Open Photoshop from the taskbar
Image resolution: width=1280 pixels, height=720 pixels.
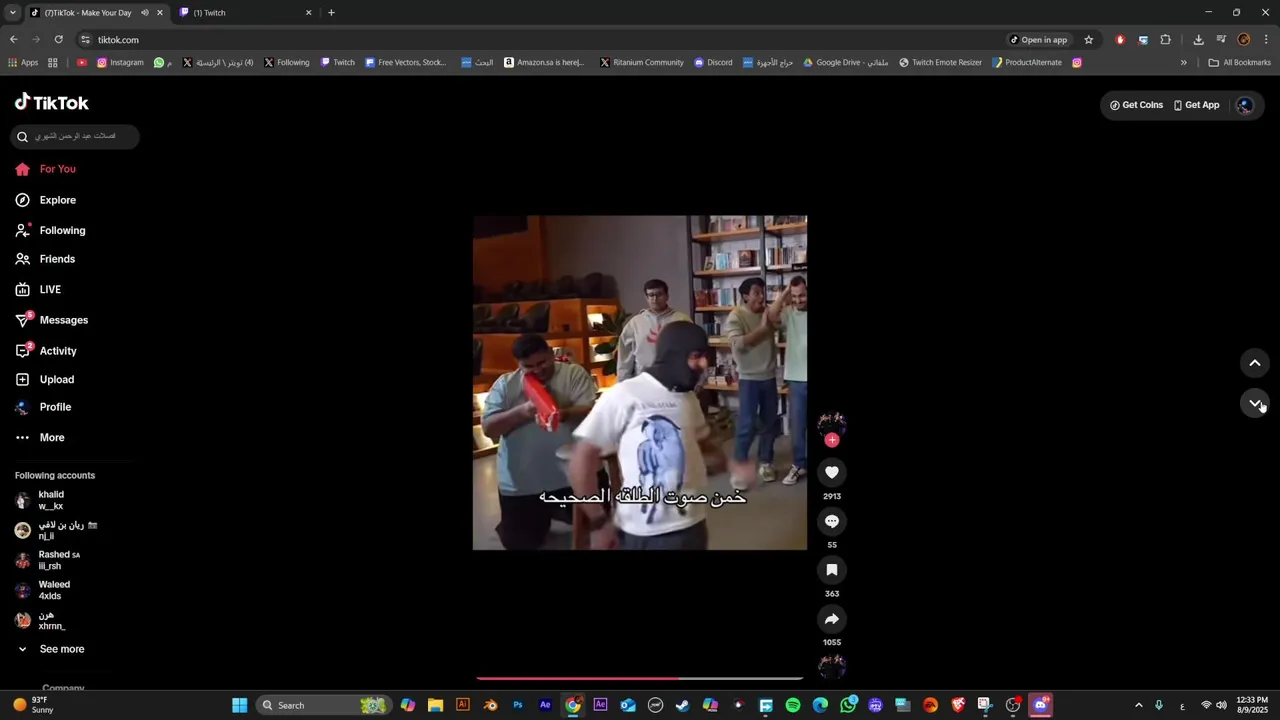click(518, 705)
